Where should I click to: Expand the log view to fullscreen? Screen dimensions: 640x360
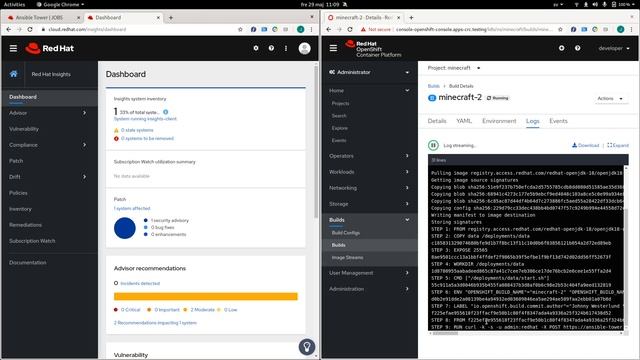click(x=618, y=145)
